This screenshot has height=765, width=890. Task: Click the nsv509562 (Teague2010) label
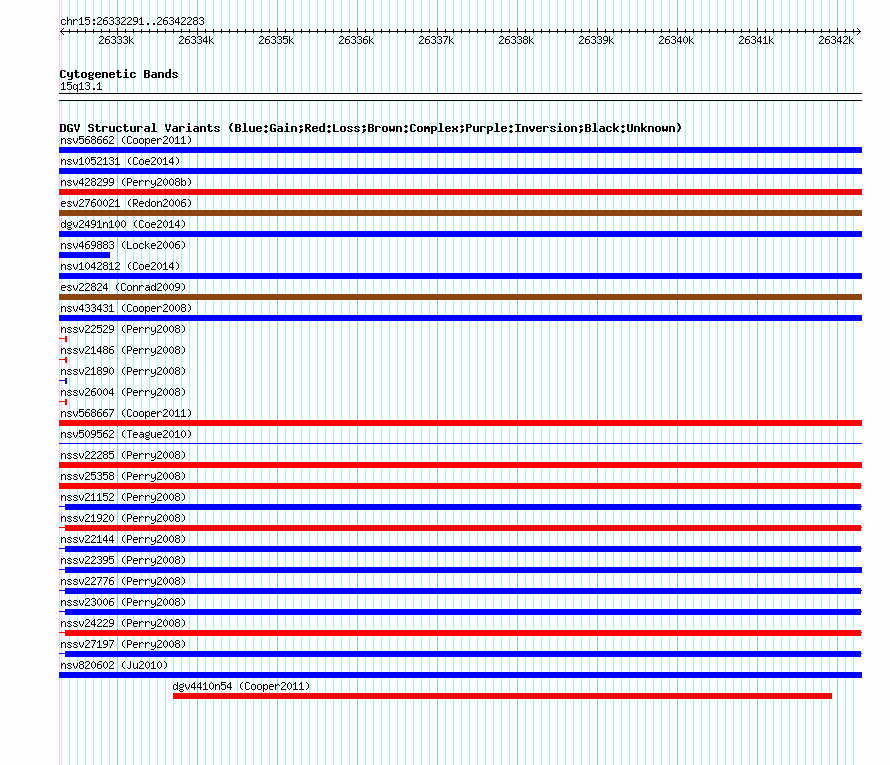pyautogui.click(x=126, y=434)
